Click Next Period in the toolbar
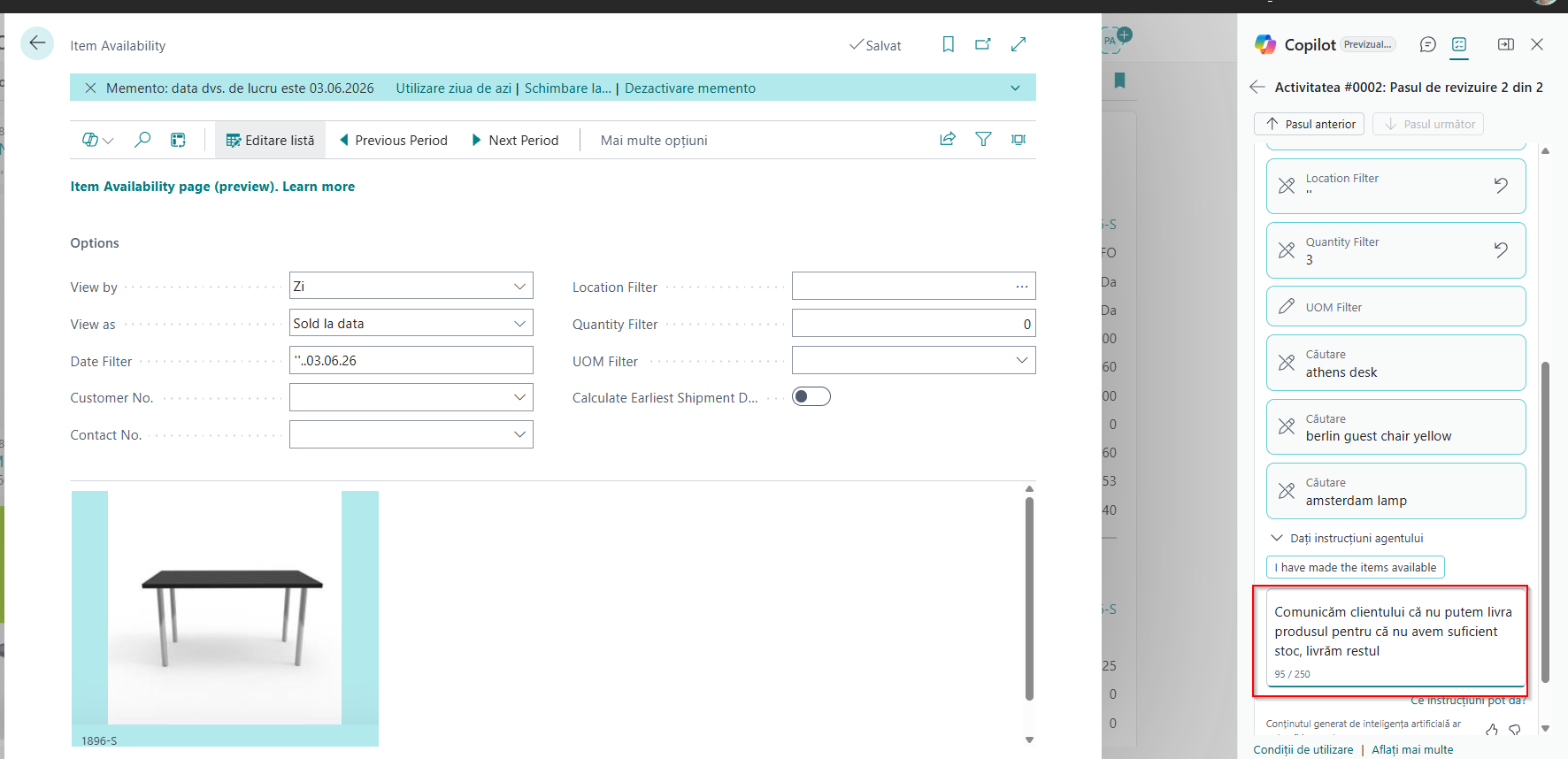 click(x=515, y=140)
